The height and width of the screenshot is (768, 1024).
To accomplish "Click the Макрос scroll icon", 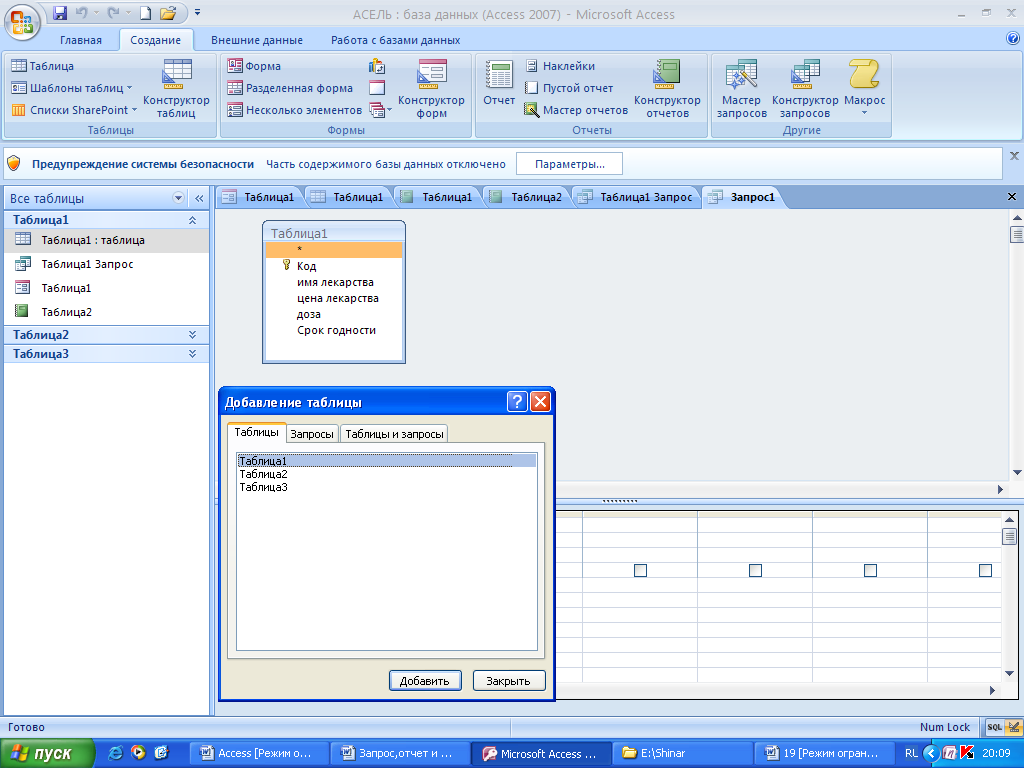I will click(864, 74).
